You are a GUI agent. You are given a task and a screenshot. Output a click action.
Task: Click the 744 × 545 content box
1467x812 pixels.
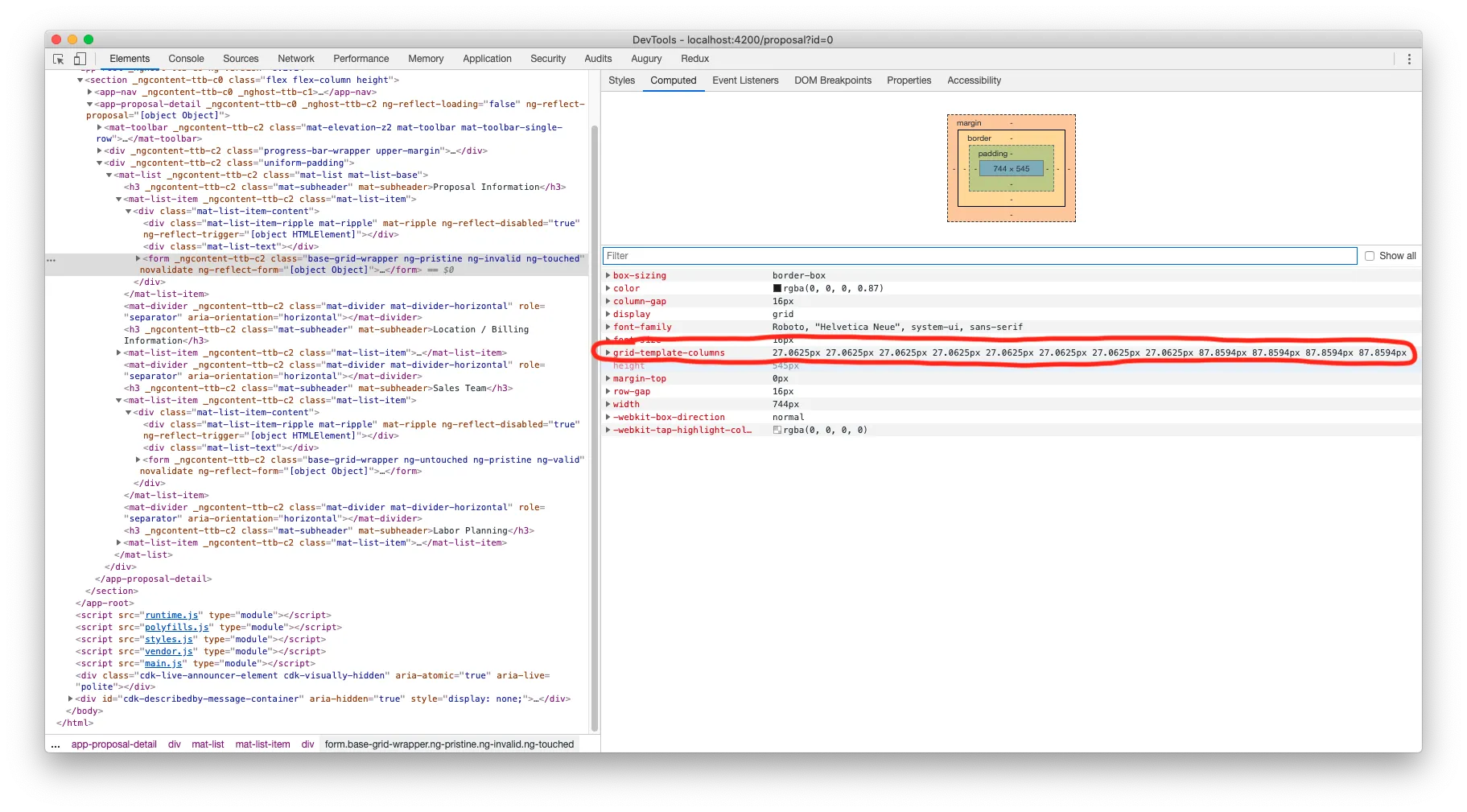(1011, 169)
